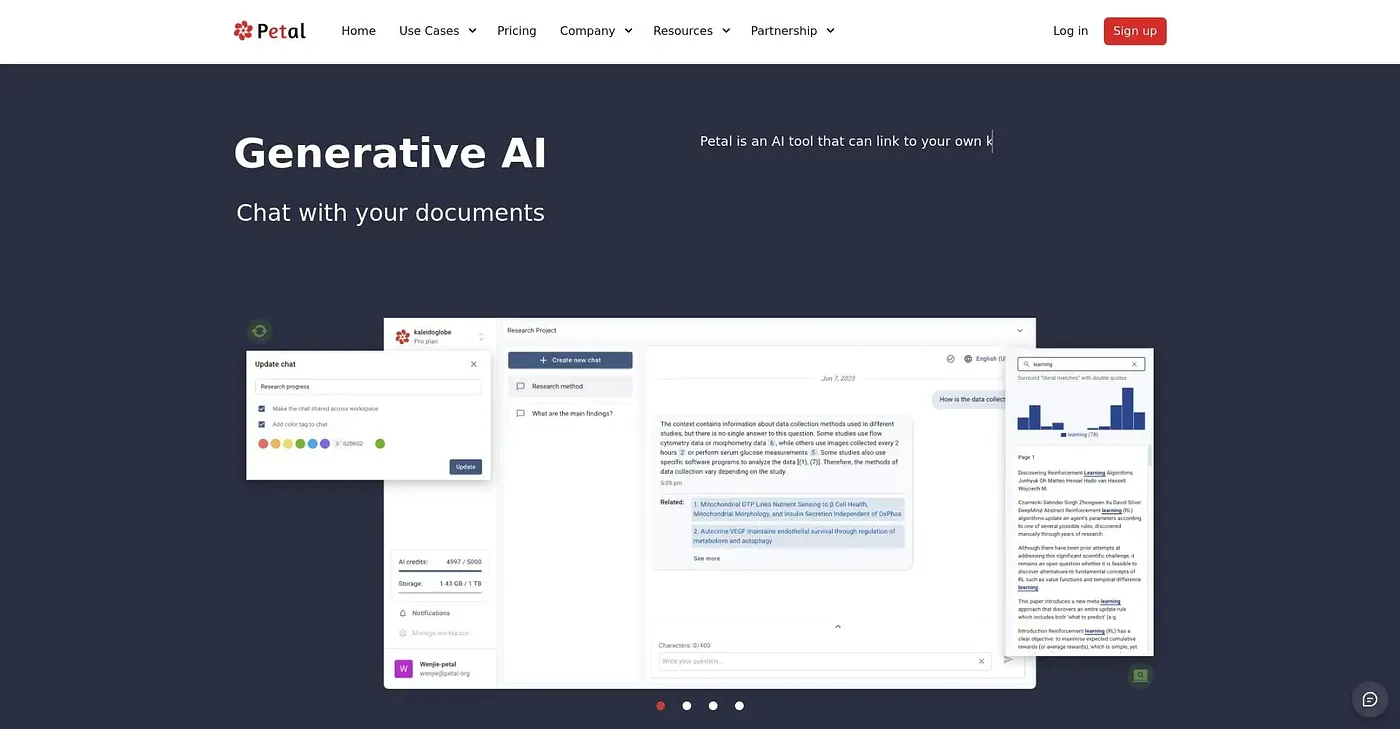Screen dimensions: 1400x729
Task: Open the Resources dropdown
Action: [691, 31]
